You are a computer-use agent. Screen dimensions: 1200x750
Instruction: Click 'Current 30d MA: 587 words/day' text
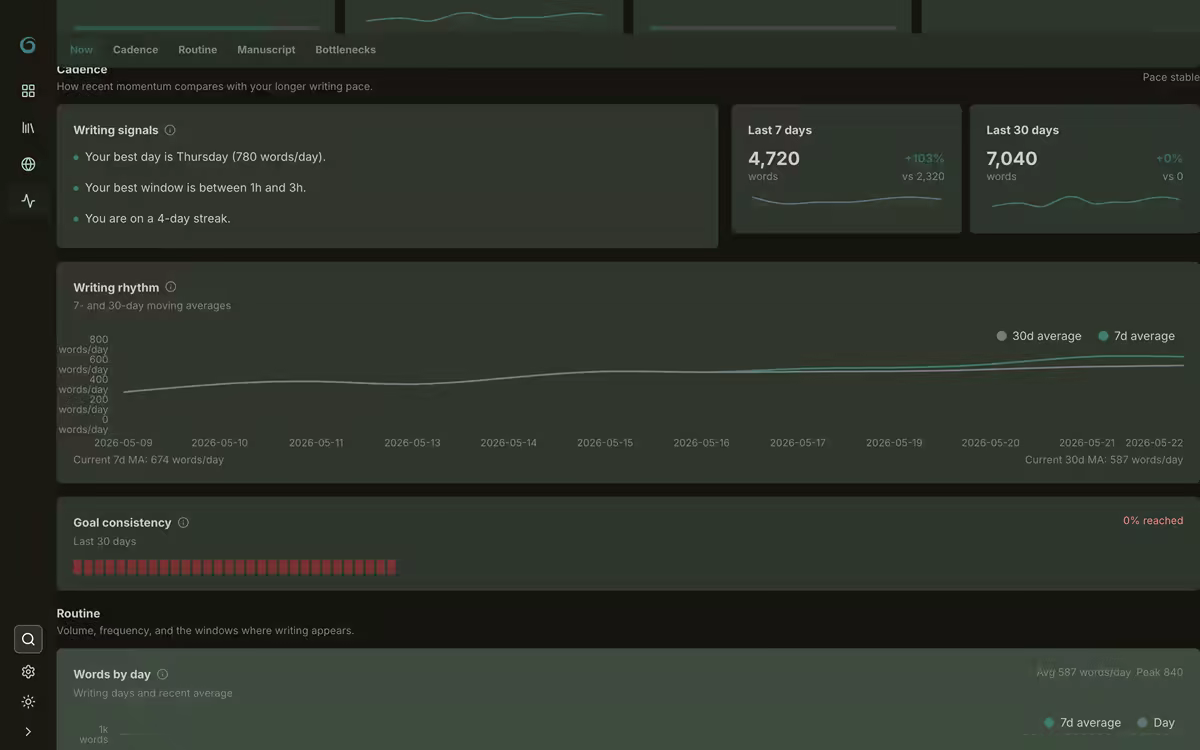(1104, 460)
